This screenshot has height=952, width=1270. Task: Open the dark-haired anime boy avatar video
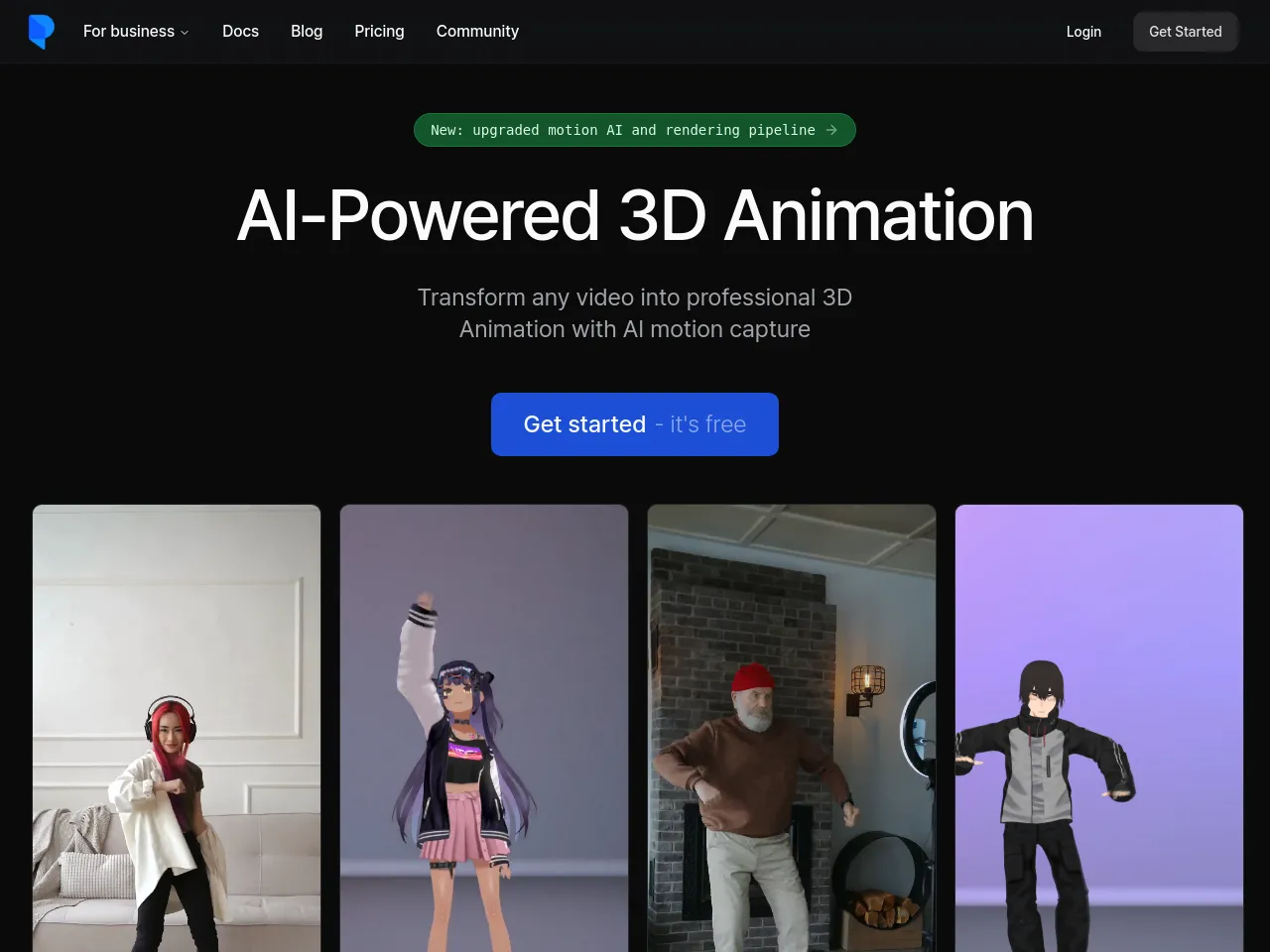tap(1099, 728)
